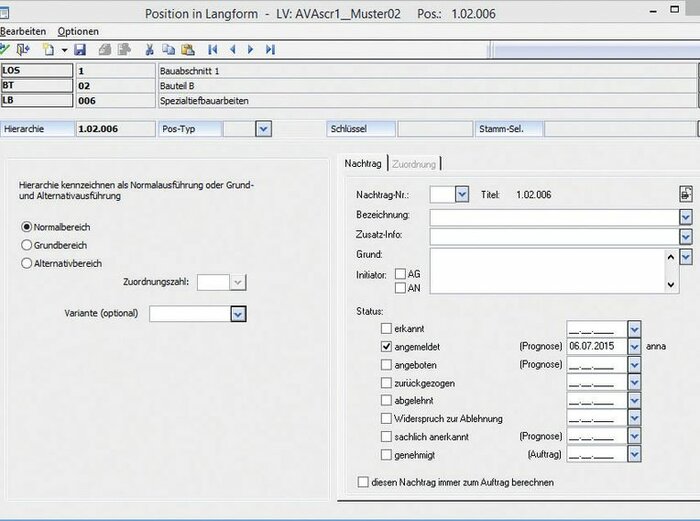
Task: Click the exit door toolbar icon
Action: click(x=23, y=50)
